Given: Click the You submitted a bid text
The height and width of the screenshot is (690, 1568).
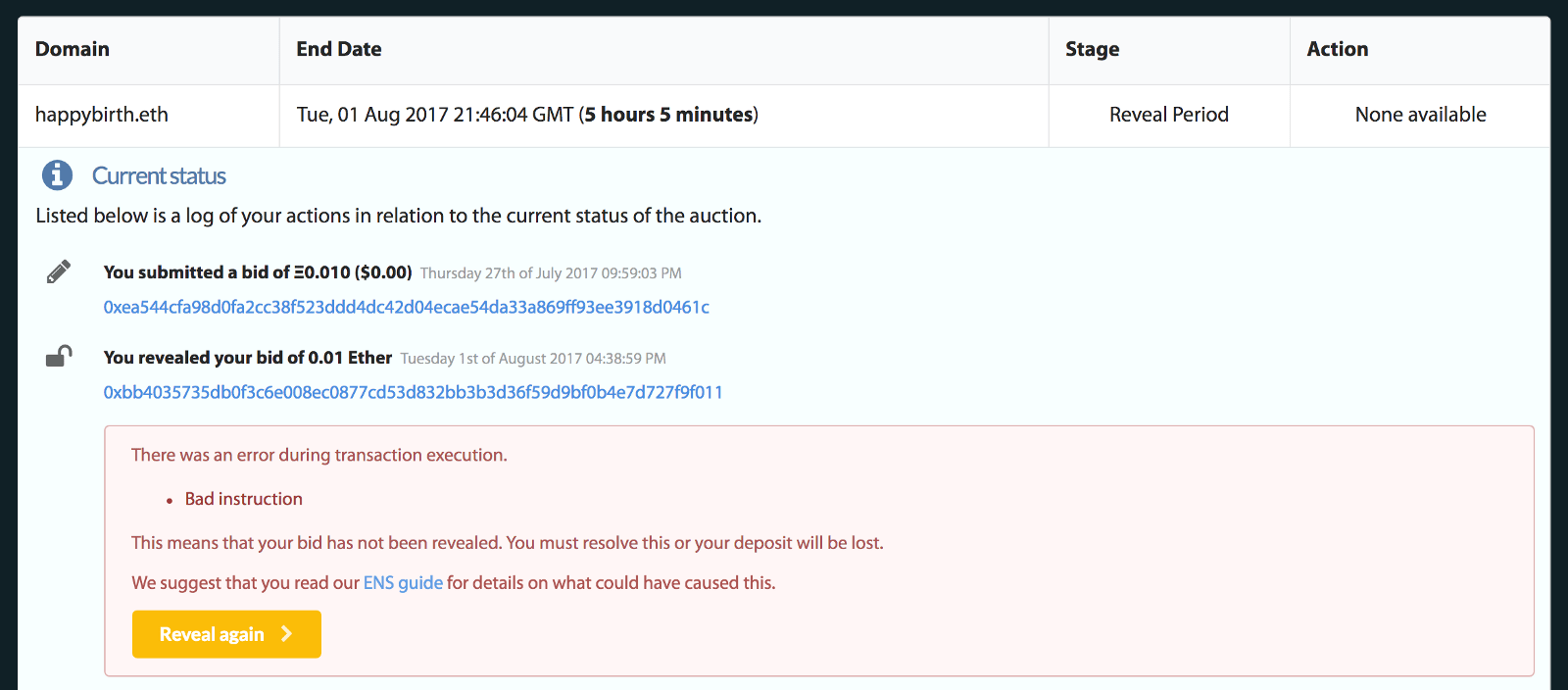Looking at the screenshot, I should (258, 272).
